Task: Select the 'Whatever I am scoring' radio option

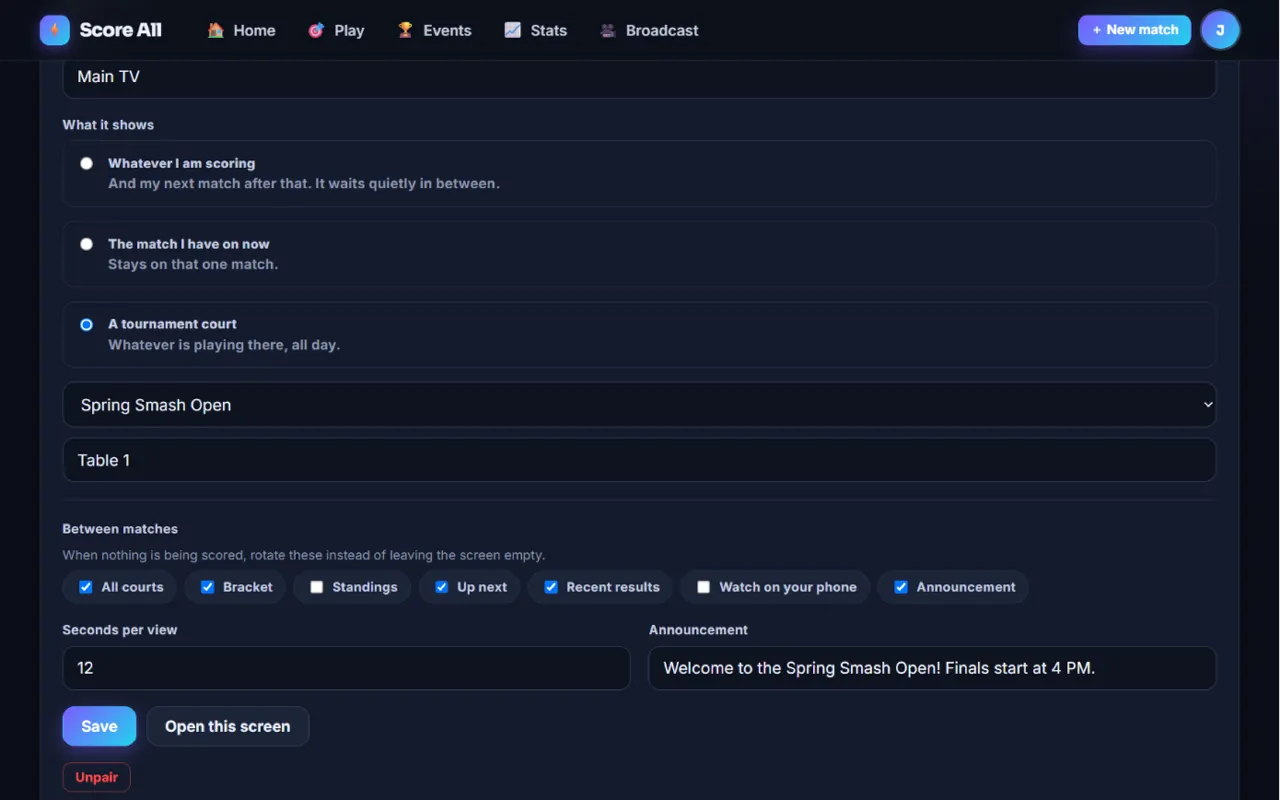Action: [x=87, y=163]
